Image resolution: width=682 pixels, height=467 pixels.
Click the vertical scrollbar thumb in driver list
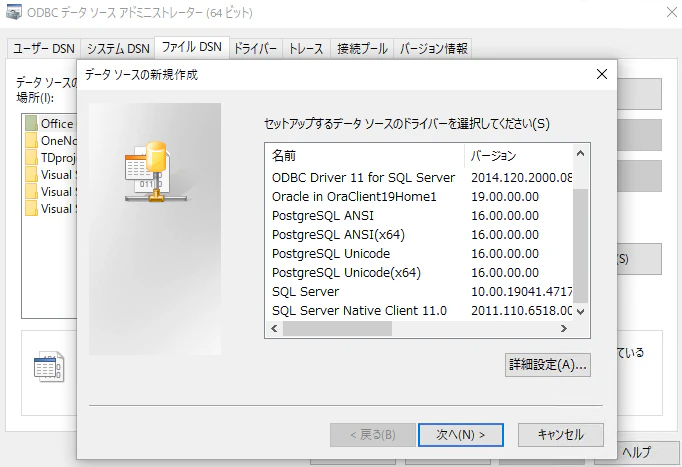(x=581, y=245)
